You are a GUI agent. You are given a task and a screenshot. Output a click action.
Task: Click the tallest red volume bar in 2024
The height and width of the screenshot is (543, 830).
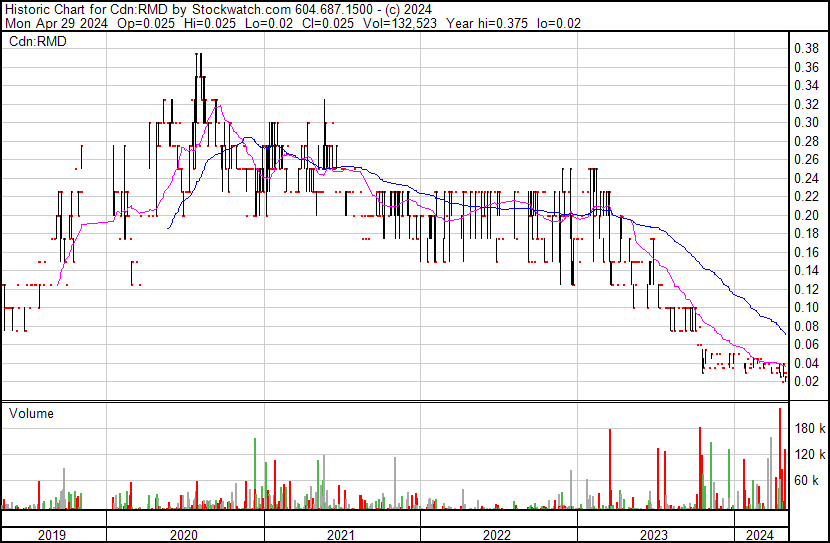780,459
